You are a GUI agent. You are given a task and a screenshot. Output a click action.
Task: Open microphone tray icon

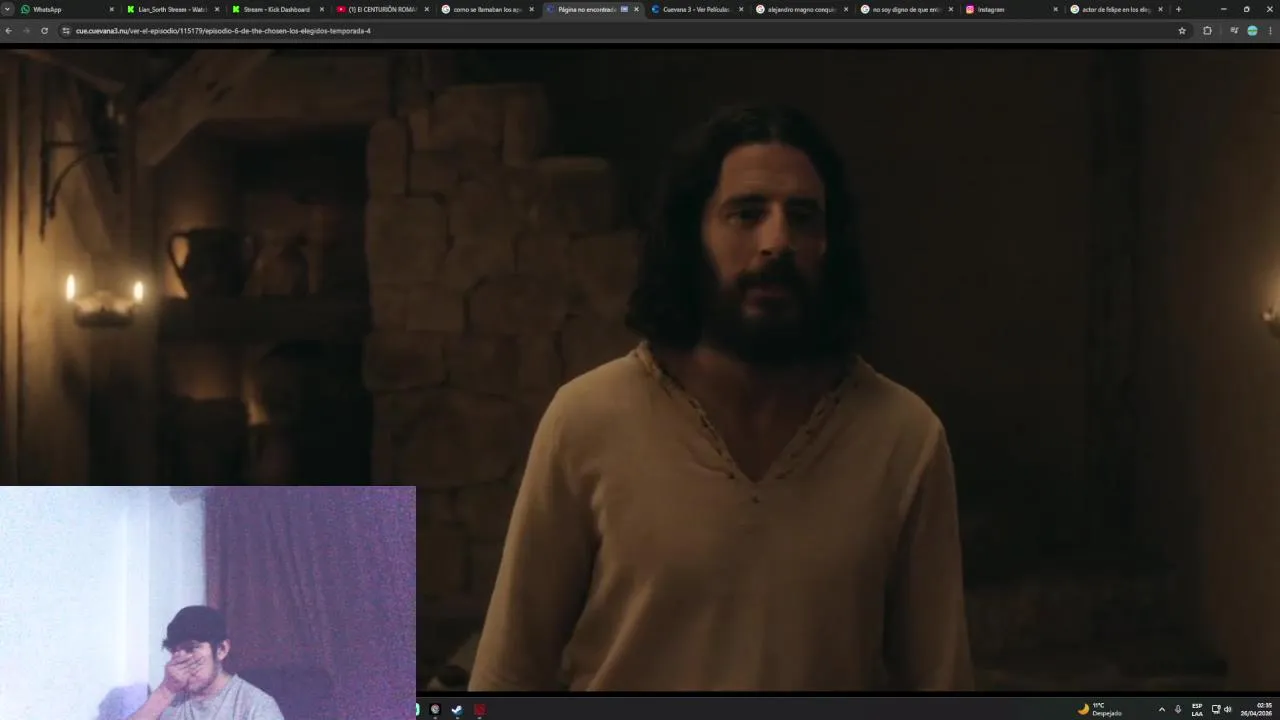point(1178,710)
